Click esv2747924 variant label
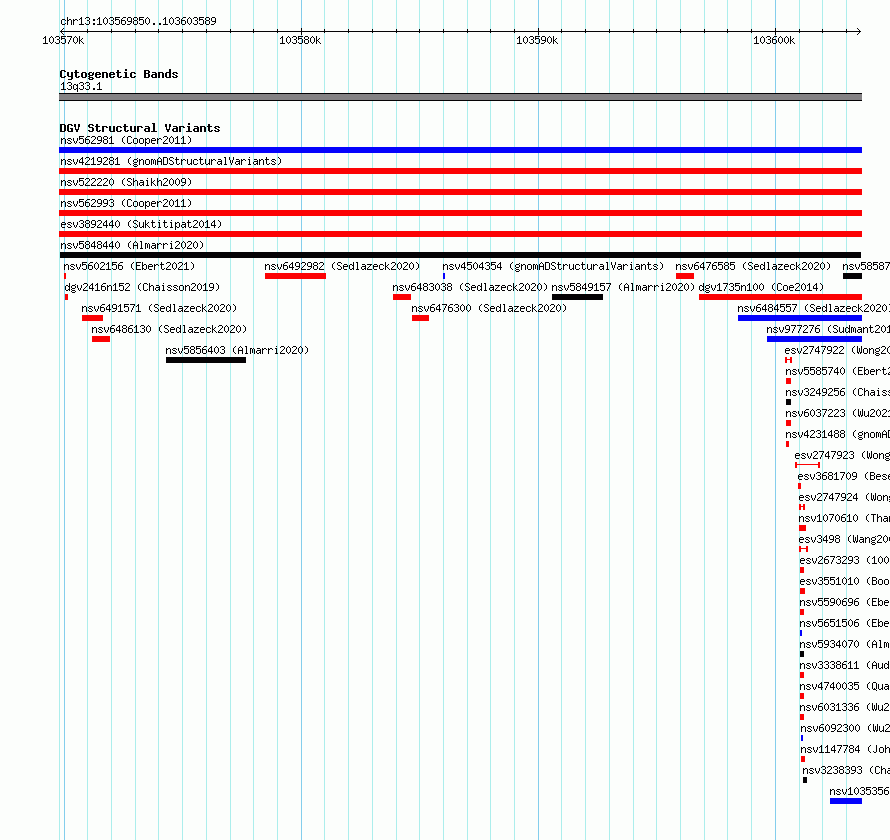Screen dimensions: 890x840 tap(844, 497)
